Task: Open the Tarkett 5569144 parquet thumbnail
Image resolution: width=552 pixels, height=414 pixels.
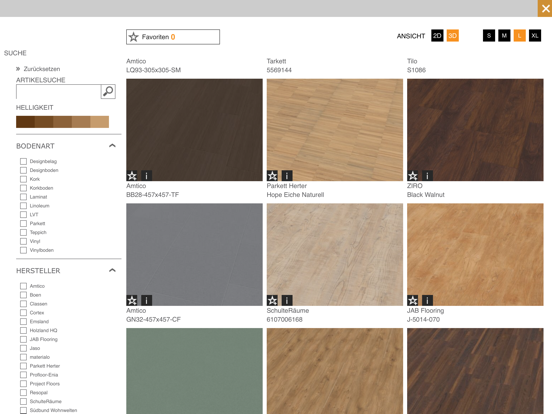Action: [335, 130]
